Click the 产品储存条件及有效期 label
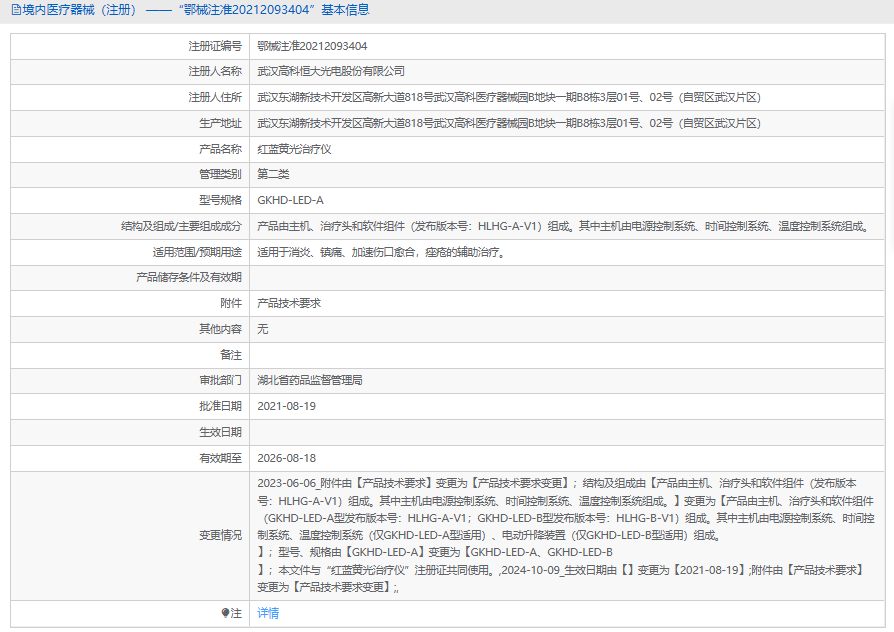This screenshot has width=894, height=632. [189, 277]
